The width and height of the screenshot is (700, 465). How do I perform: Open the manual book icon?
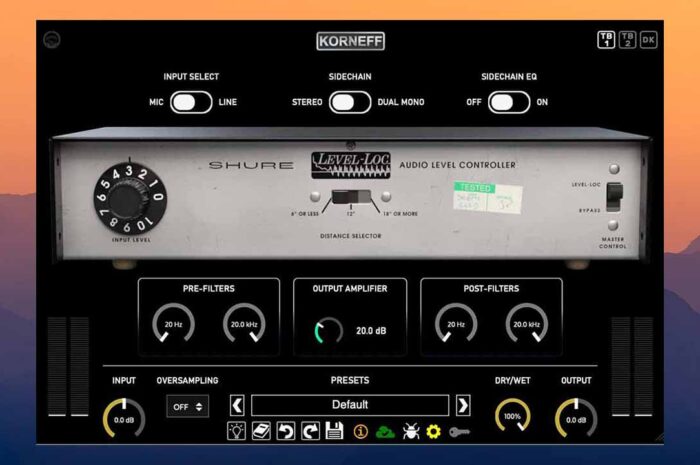pos(261,432)
